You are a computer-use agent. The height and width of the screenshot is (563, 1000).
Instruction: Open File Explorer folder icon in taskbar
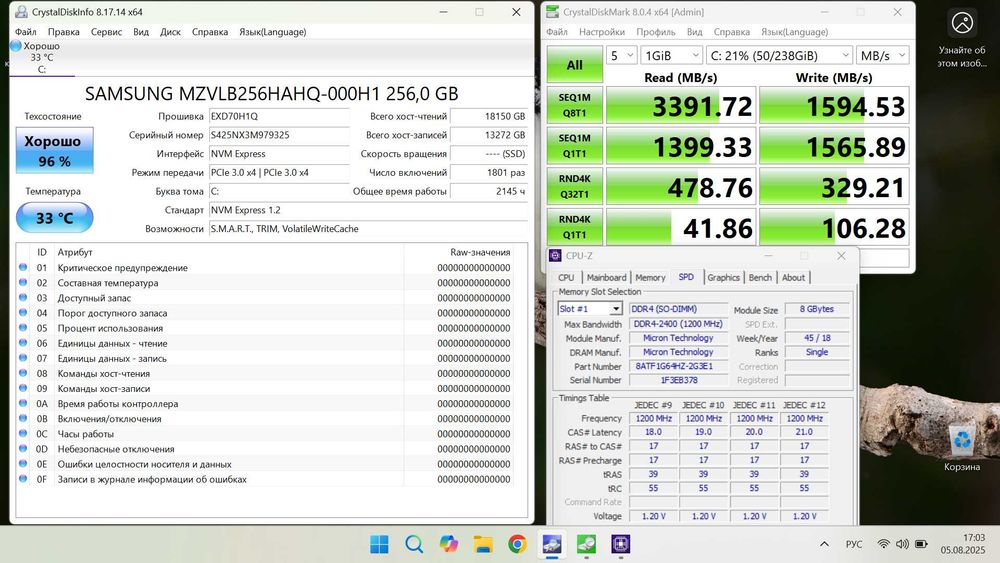pyautogui.click(x=483, y=544)
